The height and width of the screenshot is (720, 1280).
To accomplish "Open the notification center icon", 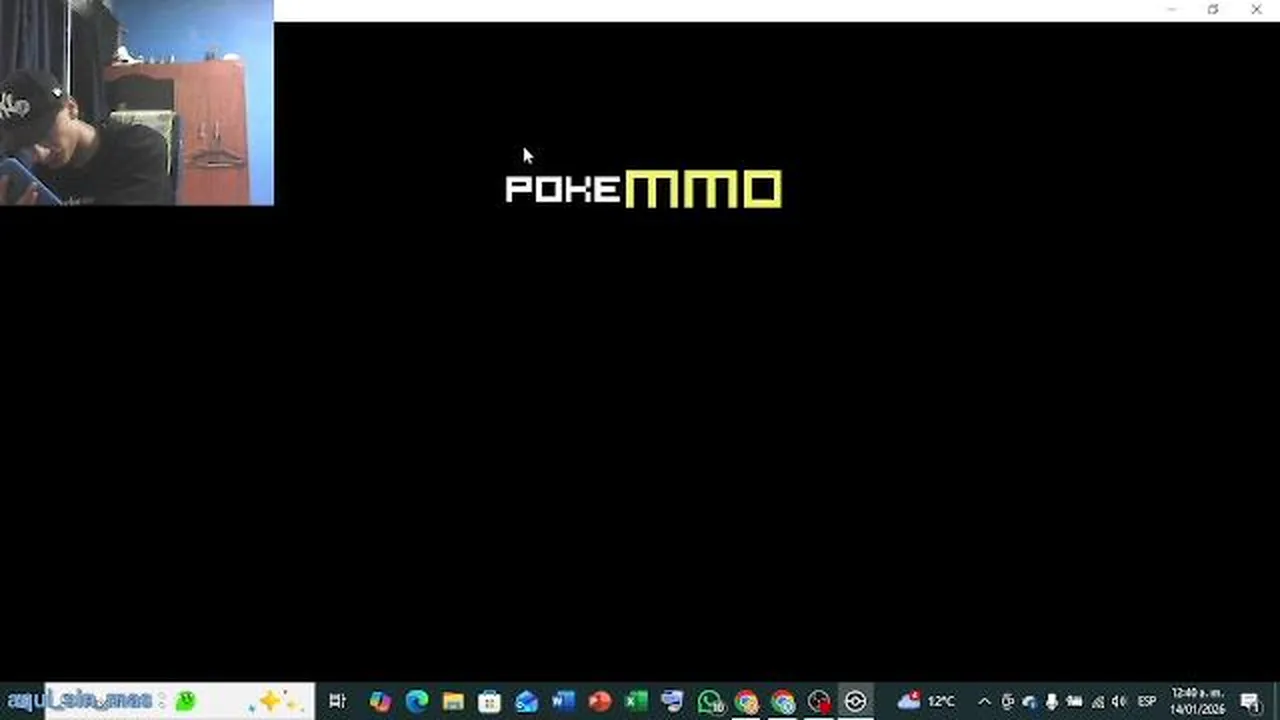I will click(x=1251, y=702).
